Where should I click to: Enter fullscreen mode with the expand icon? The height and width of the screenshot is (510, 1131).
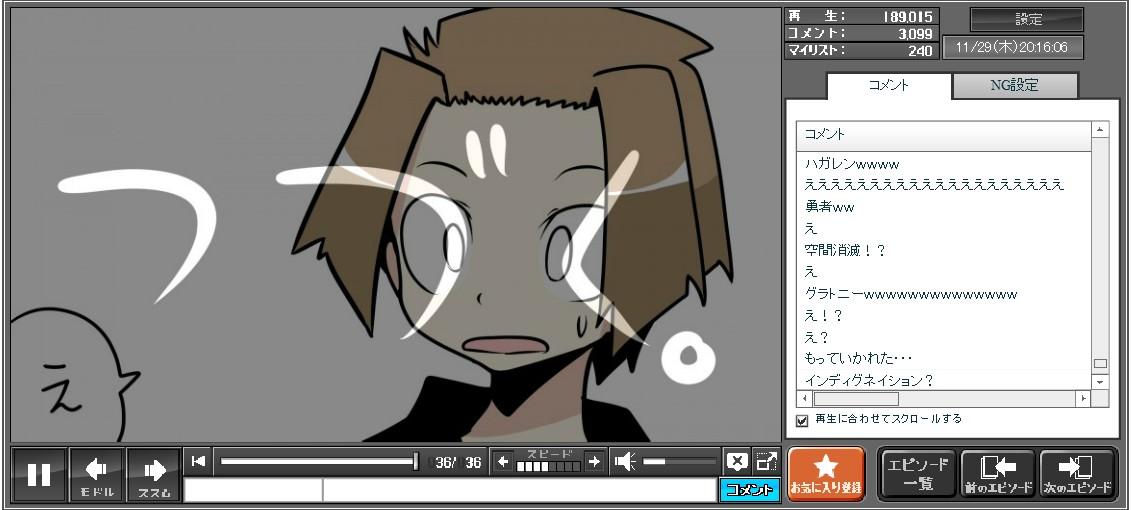coord(766,461)
